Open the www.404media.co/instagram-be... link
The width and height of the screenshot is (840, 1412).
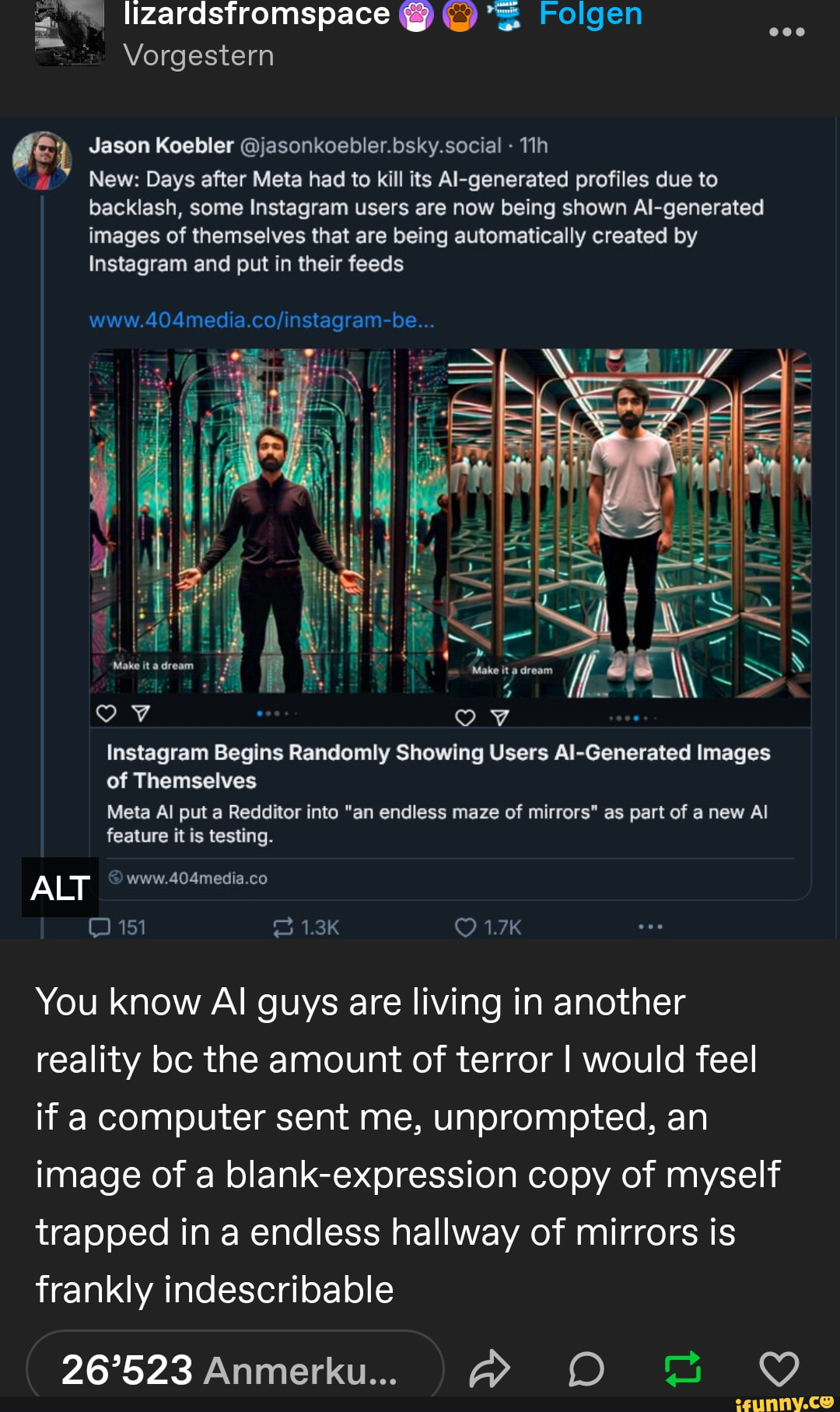[x=261, y=321]
